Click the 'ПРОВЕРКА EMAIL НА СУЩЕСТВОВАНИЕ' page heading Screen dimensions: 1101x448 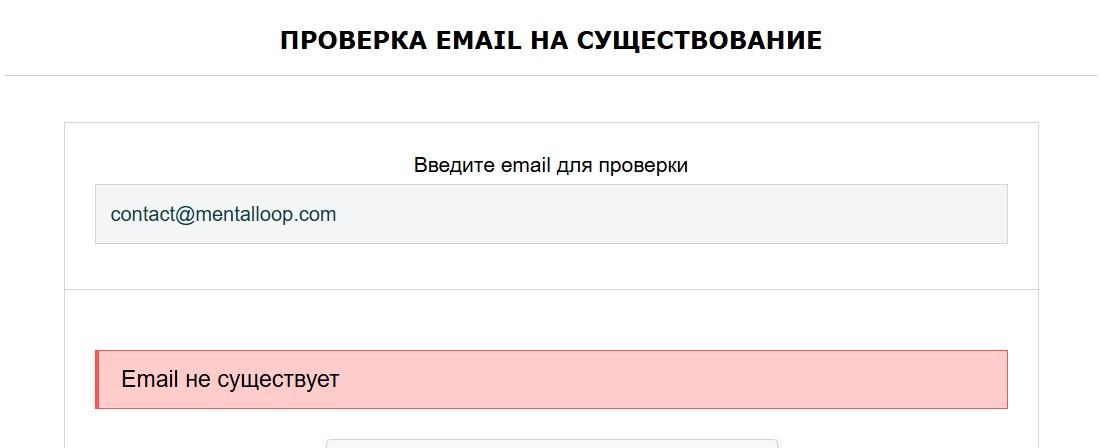point(550,41)
